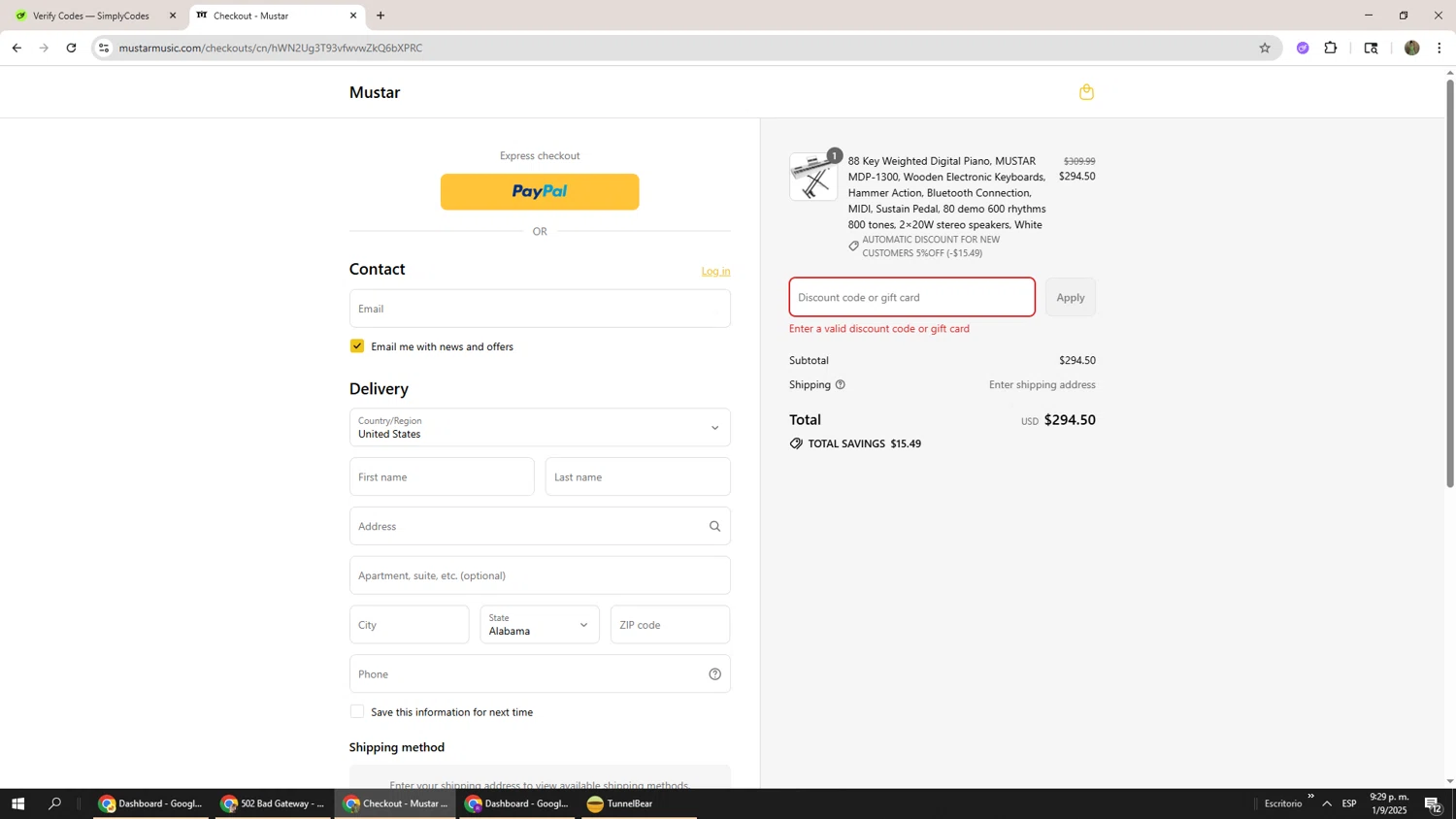Screen dimensions: 1456x819
Task: Open the first Dashboard Google Chrome taskbar item
Action: pos(150,803)
